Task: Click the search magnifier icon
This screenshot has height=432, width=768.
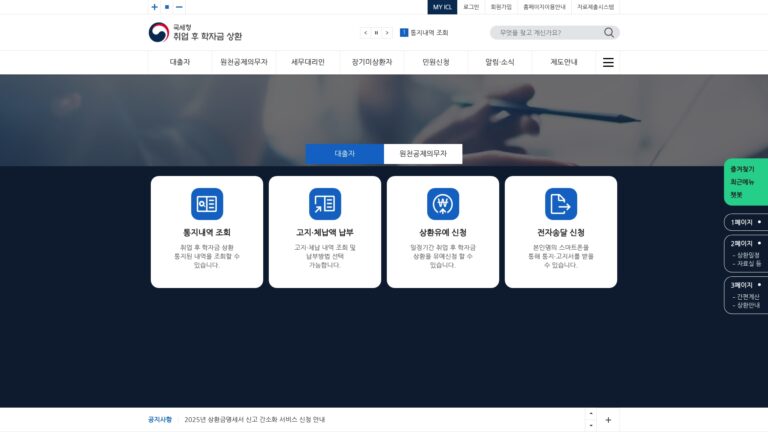Action: tap(609, 32)
